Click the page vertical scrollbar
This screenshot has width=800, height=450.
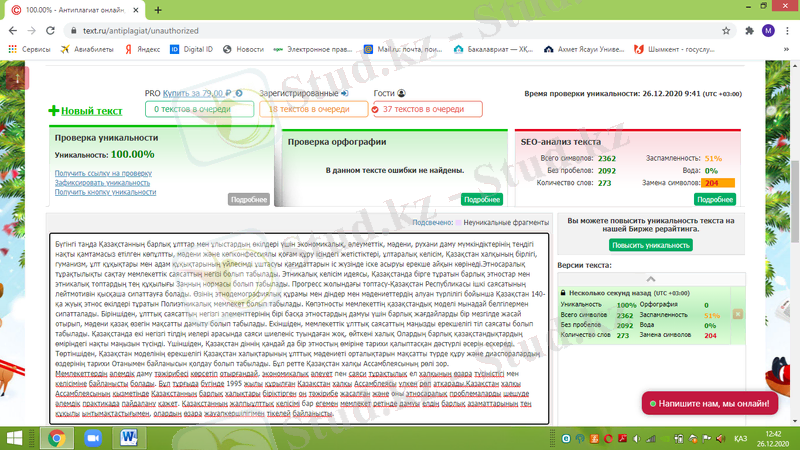(795, 202)
